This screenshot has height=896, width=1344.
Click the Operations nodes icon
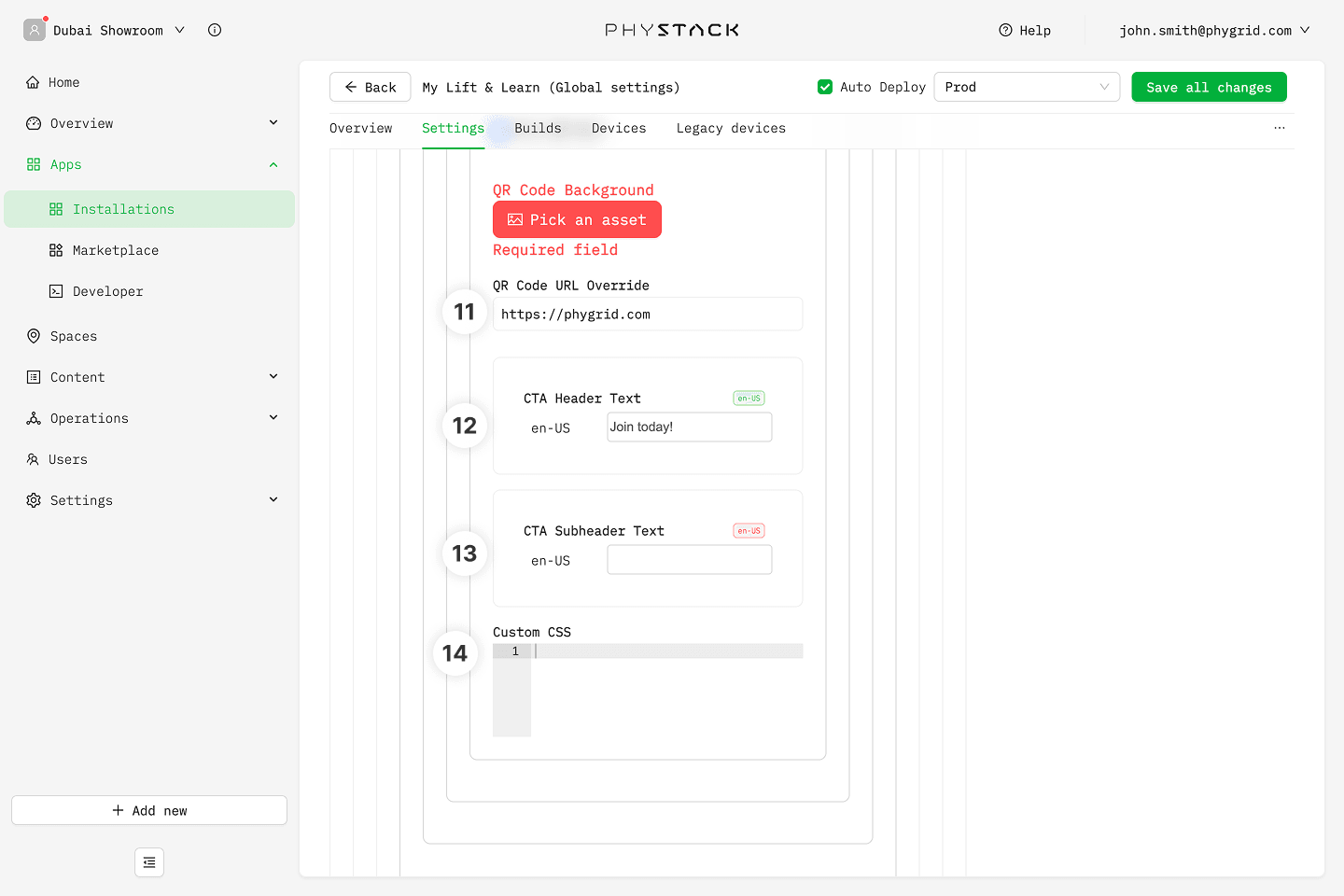(x=34, y=418)
